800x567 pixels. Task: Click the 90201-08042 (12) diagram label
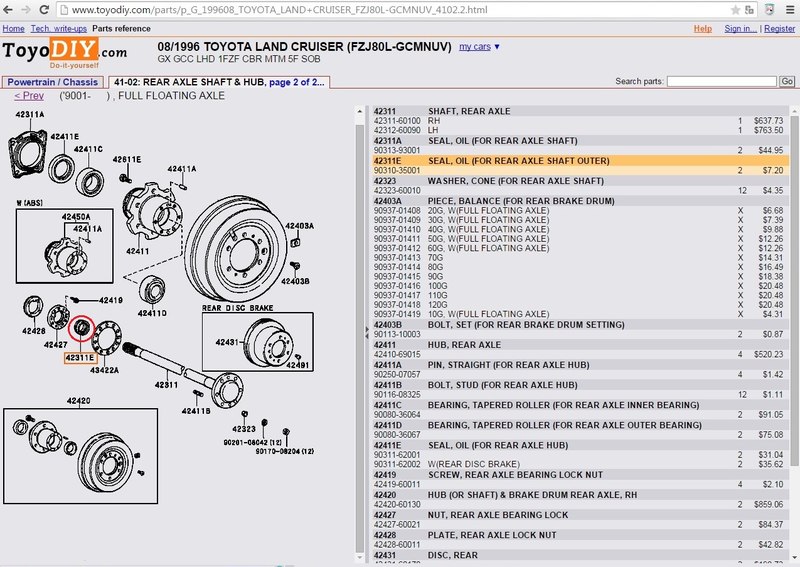253,442
